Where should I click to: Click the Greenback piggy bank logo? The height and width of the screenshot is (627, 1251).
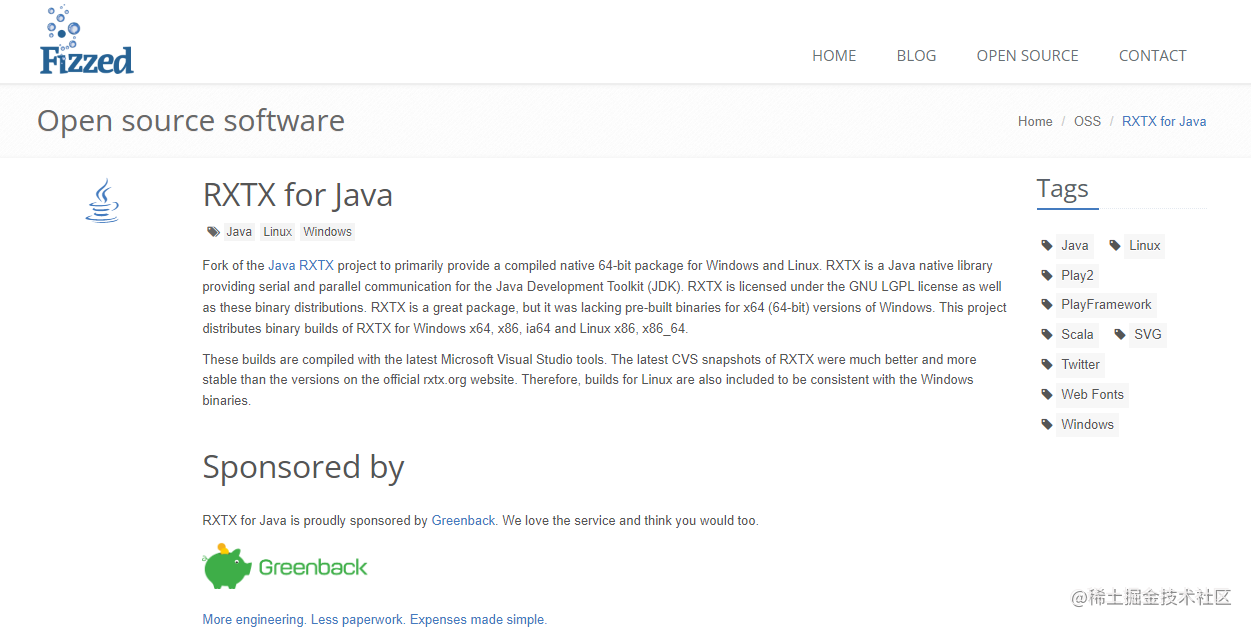[x=285, y=567]
